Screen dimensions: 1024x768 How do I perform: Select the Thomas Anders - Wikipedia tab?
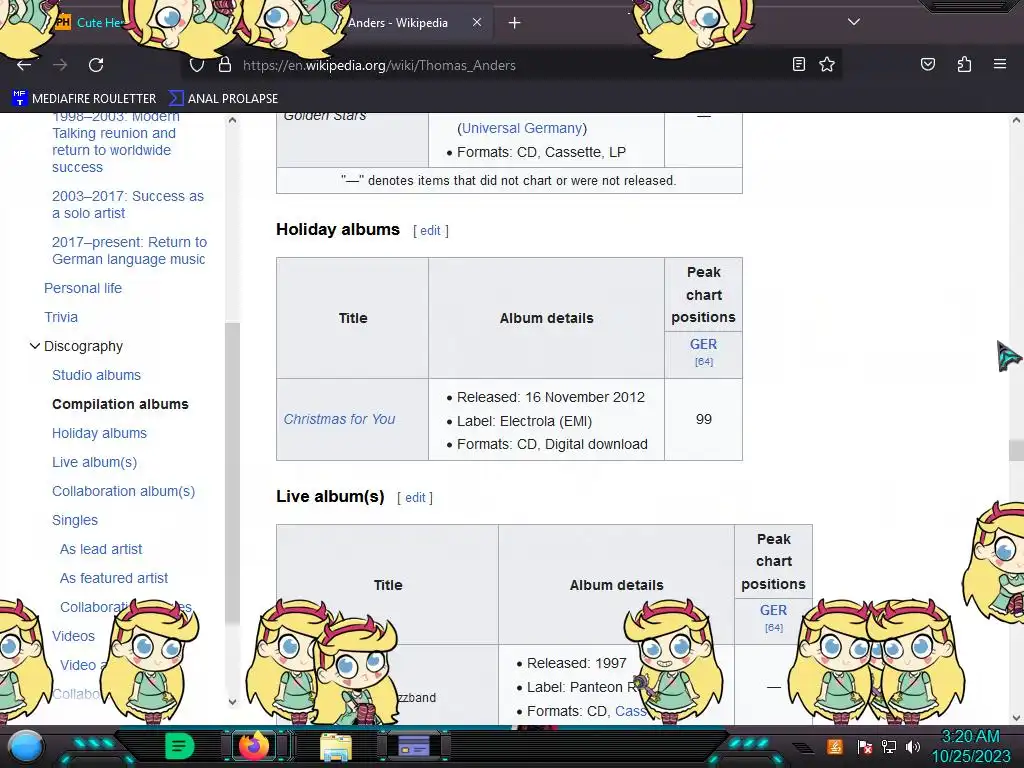click(x=398, y=23)
